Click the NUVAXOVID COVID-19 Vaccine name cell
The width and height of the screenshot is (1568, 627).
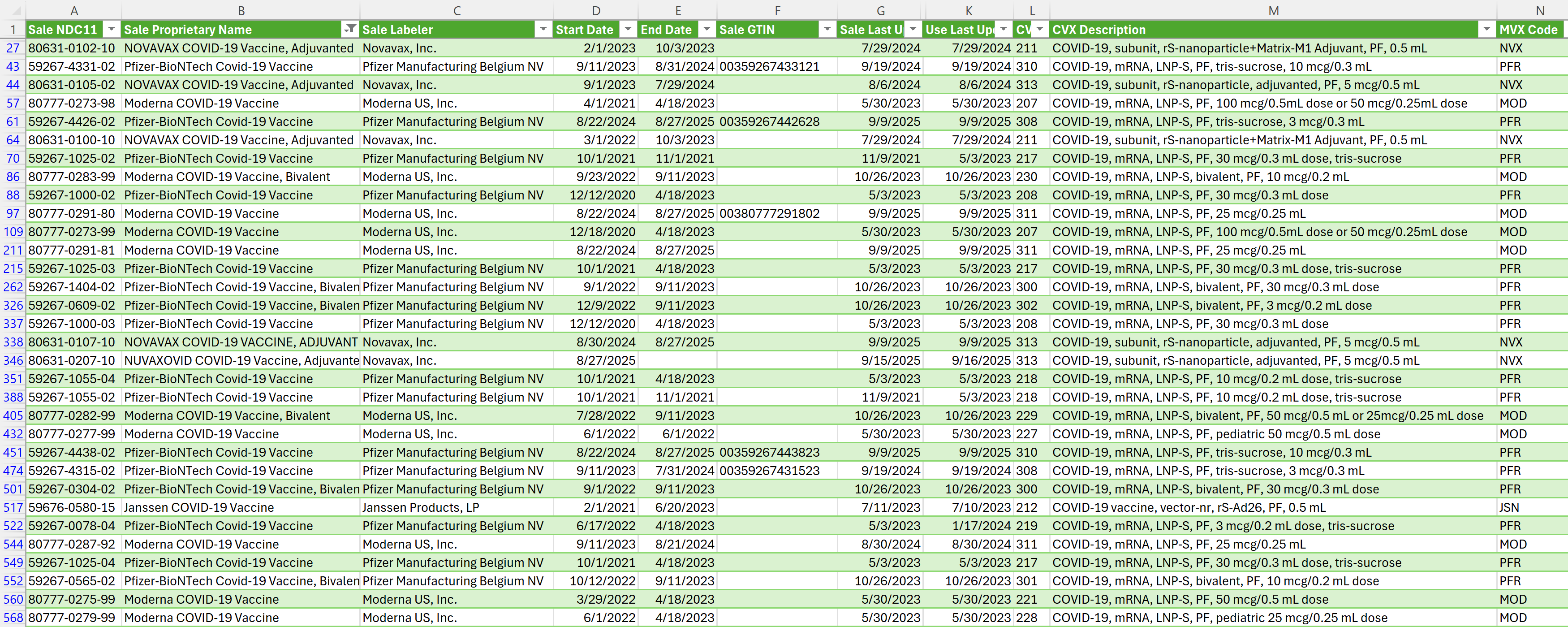pyautogui.click(x=241, y=360)
